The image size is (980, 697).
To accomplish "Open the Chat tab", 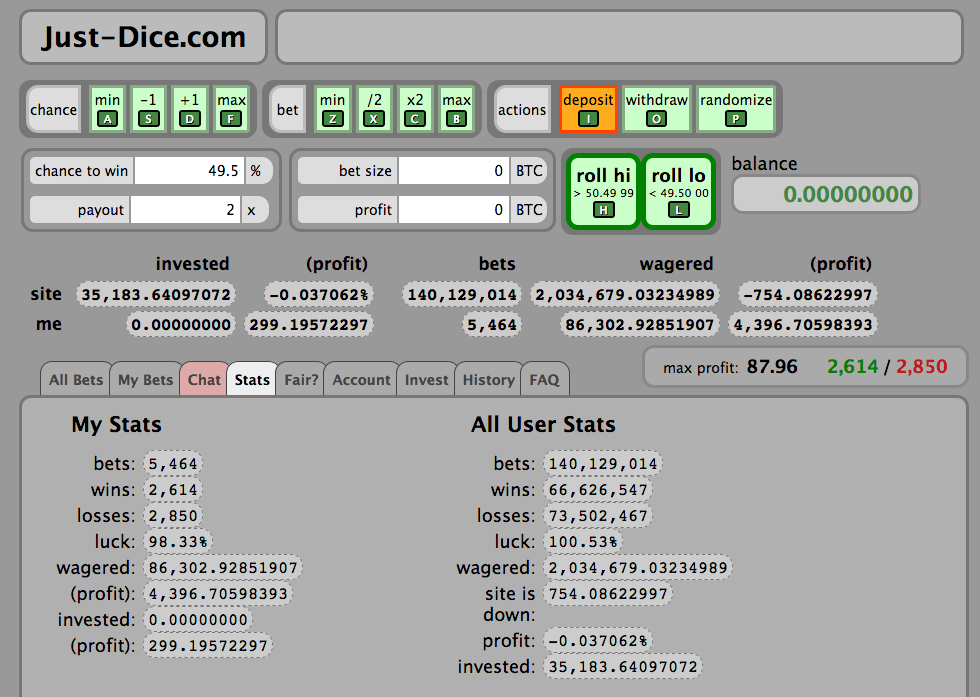I will tap(204, 379).
